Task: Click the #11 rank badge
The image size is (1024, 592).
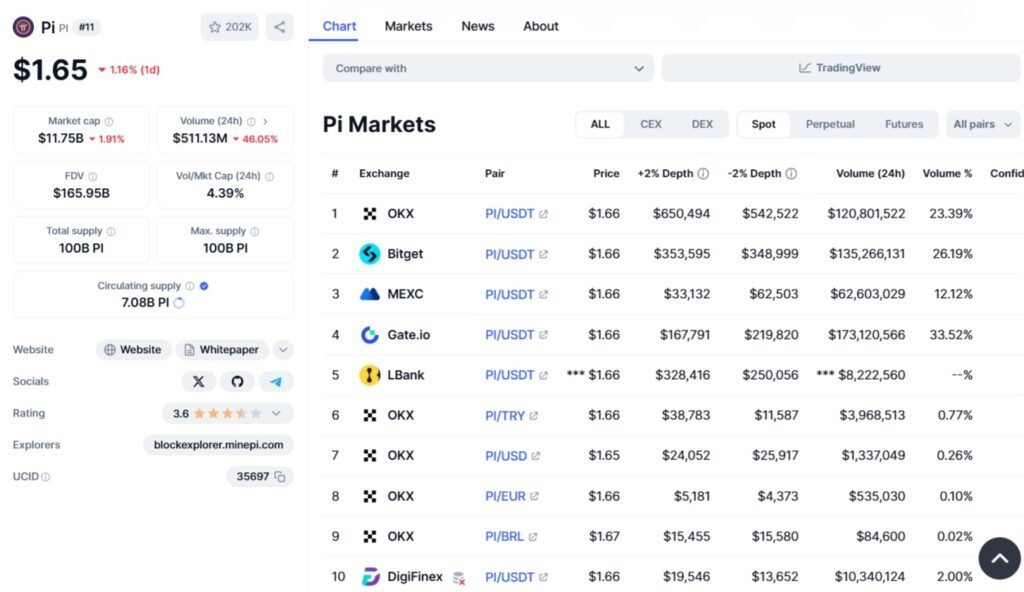Action: (87, 27)
